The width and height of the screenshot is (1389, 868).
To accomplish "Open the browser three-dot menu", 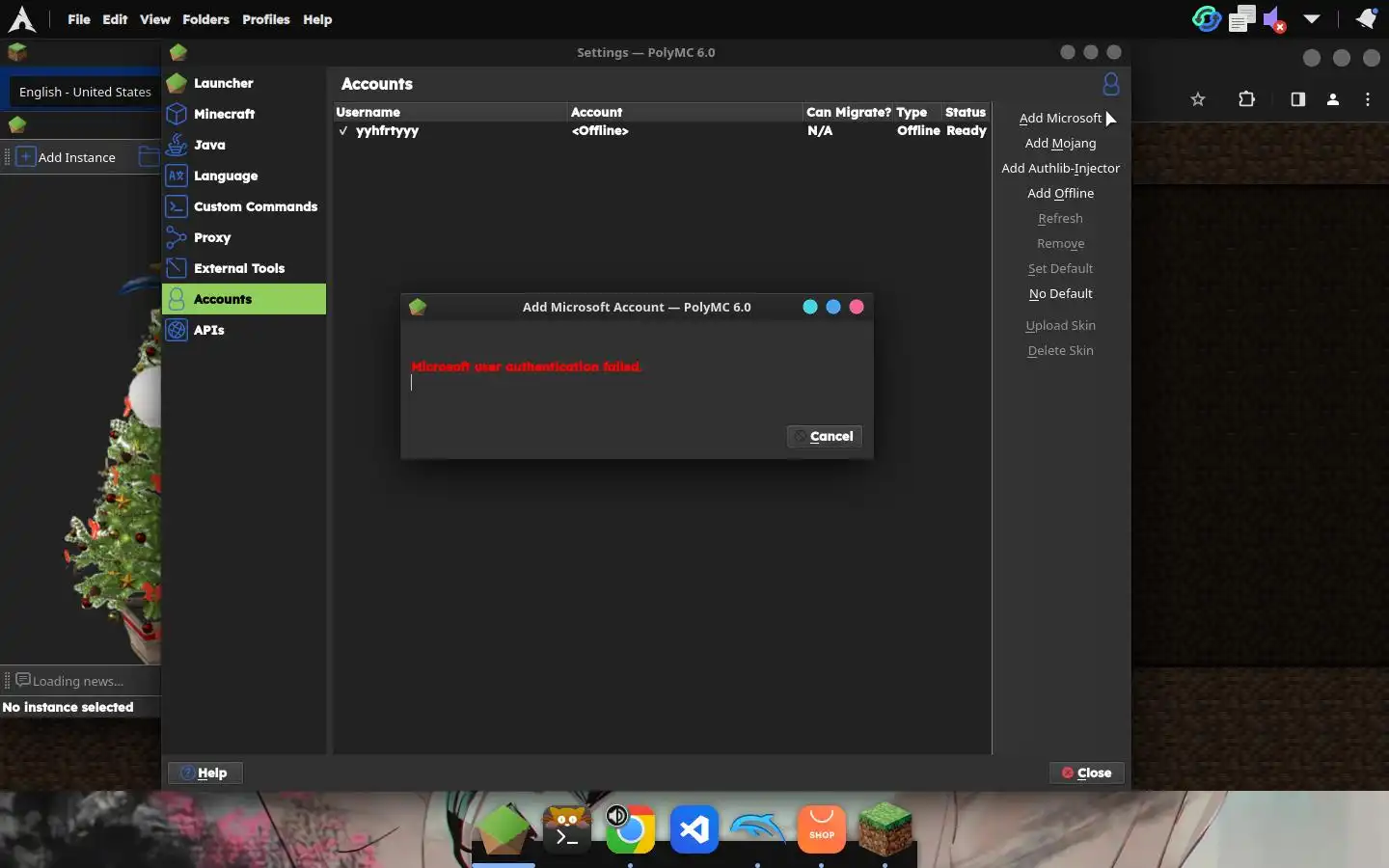I will pyautogui.click(x=1368, y=99).
